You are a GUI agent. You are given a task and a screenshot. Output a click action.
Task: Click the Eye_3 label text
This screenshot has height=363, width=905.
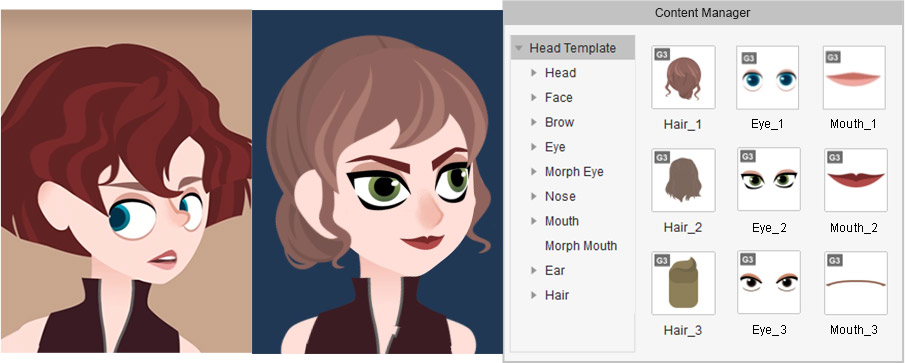point(769,330)
